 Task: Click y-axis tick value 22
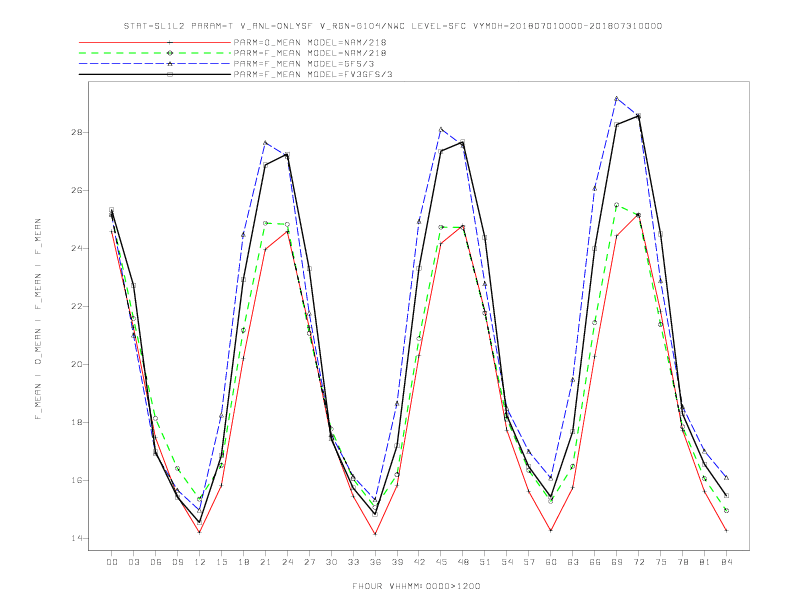pos(76,307)
